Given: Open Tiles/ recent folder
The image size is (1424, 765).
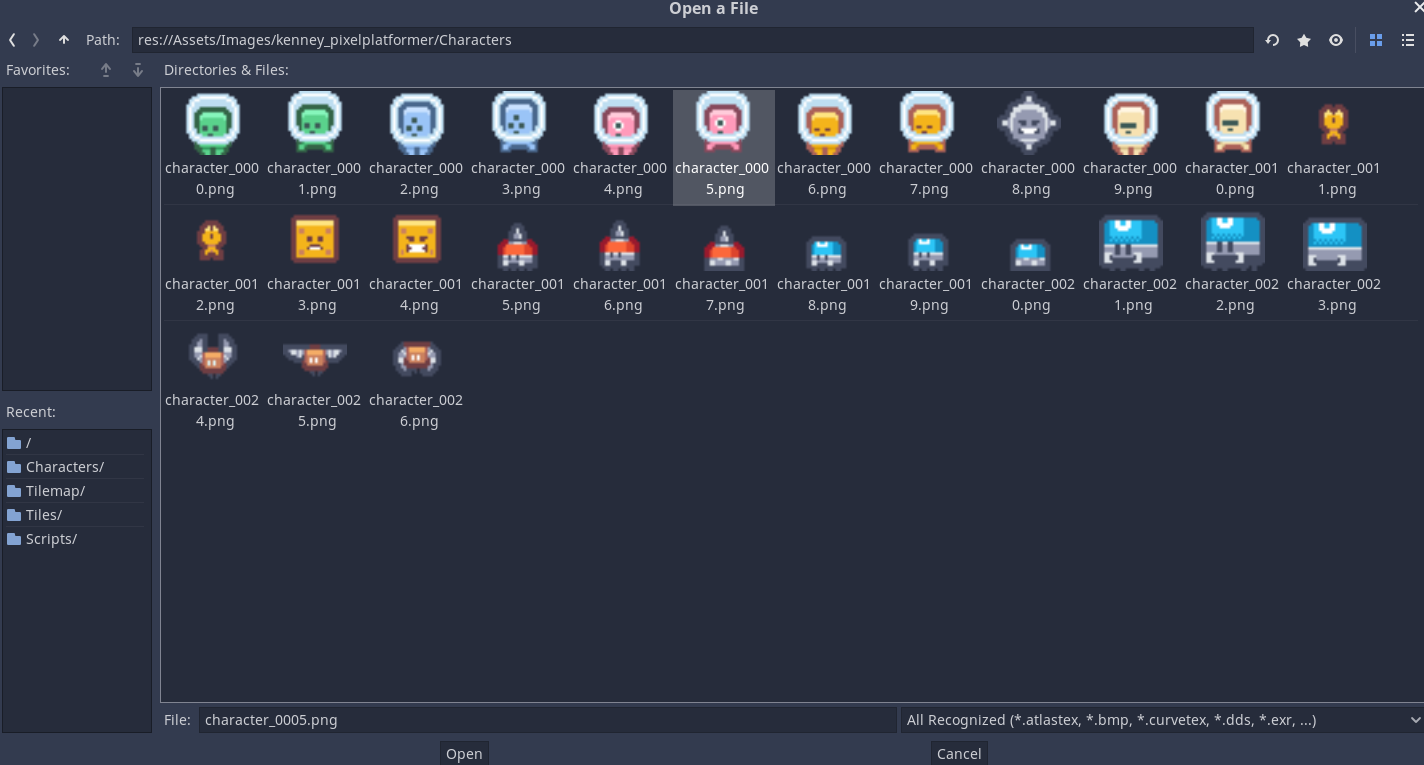Looking at the screenshot, I should pyautogui.click(x=77, y=515).
